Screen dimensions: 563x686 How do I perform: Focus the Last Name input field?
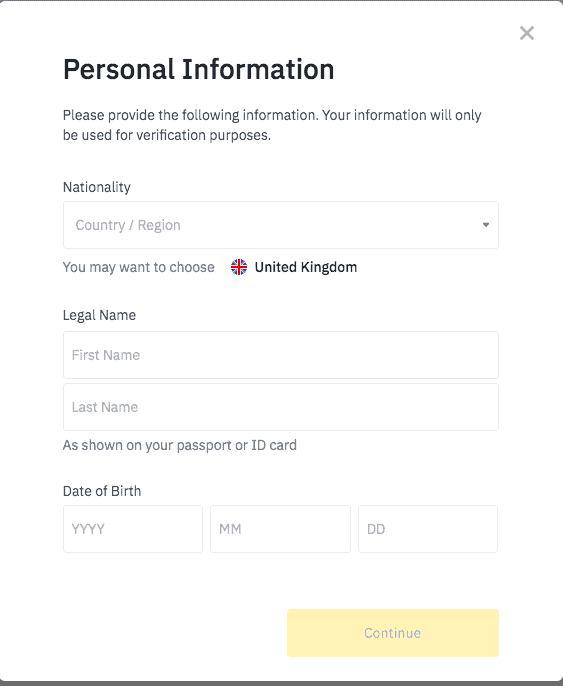(x=281, y=407)
